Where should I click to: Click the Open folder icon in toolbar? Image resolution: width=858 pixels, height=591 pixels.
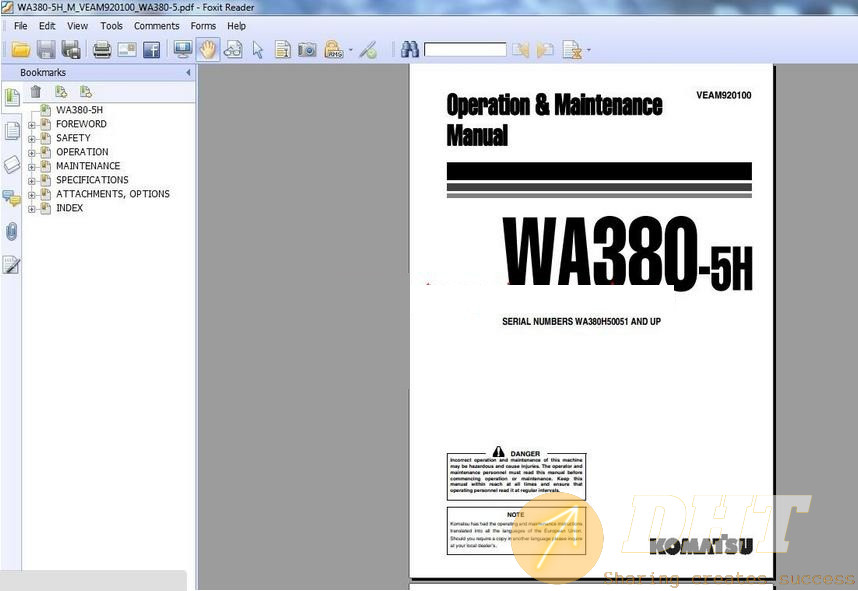(x=21, y=50)
